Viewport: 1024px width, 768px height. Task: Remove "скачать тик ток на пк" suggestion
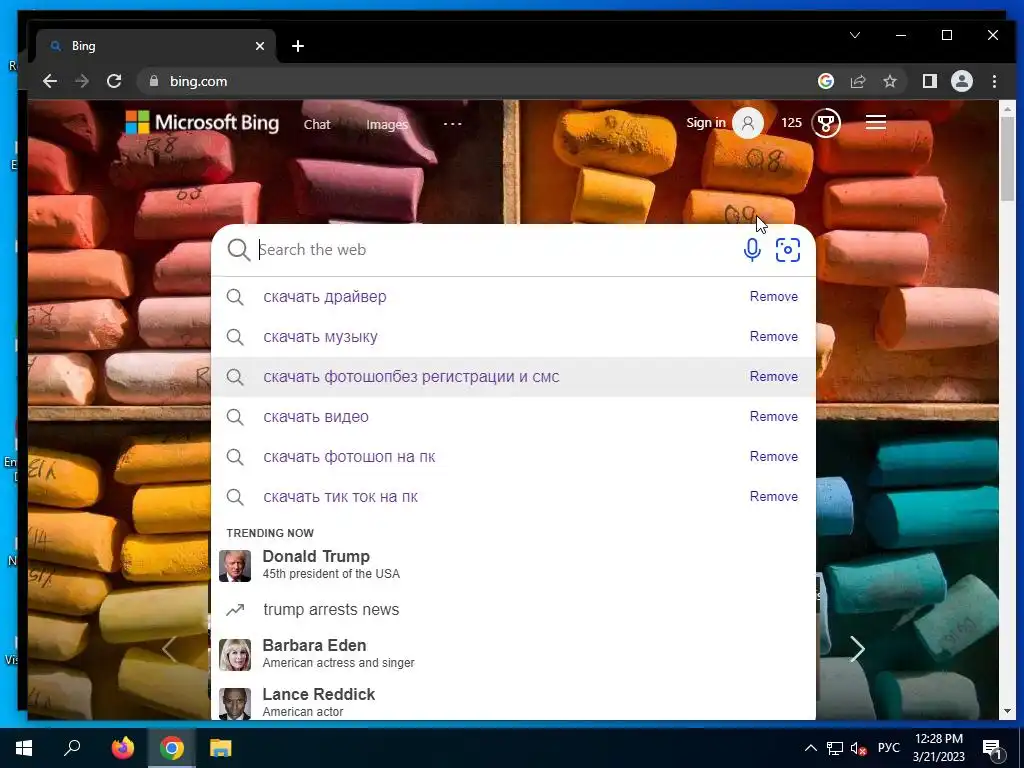[x=773, y=496]
